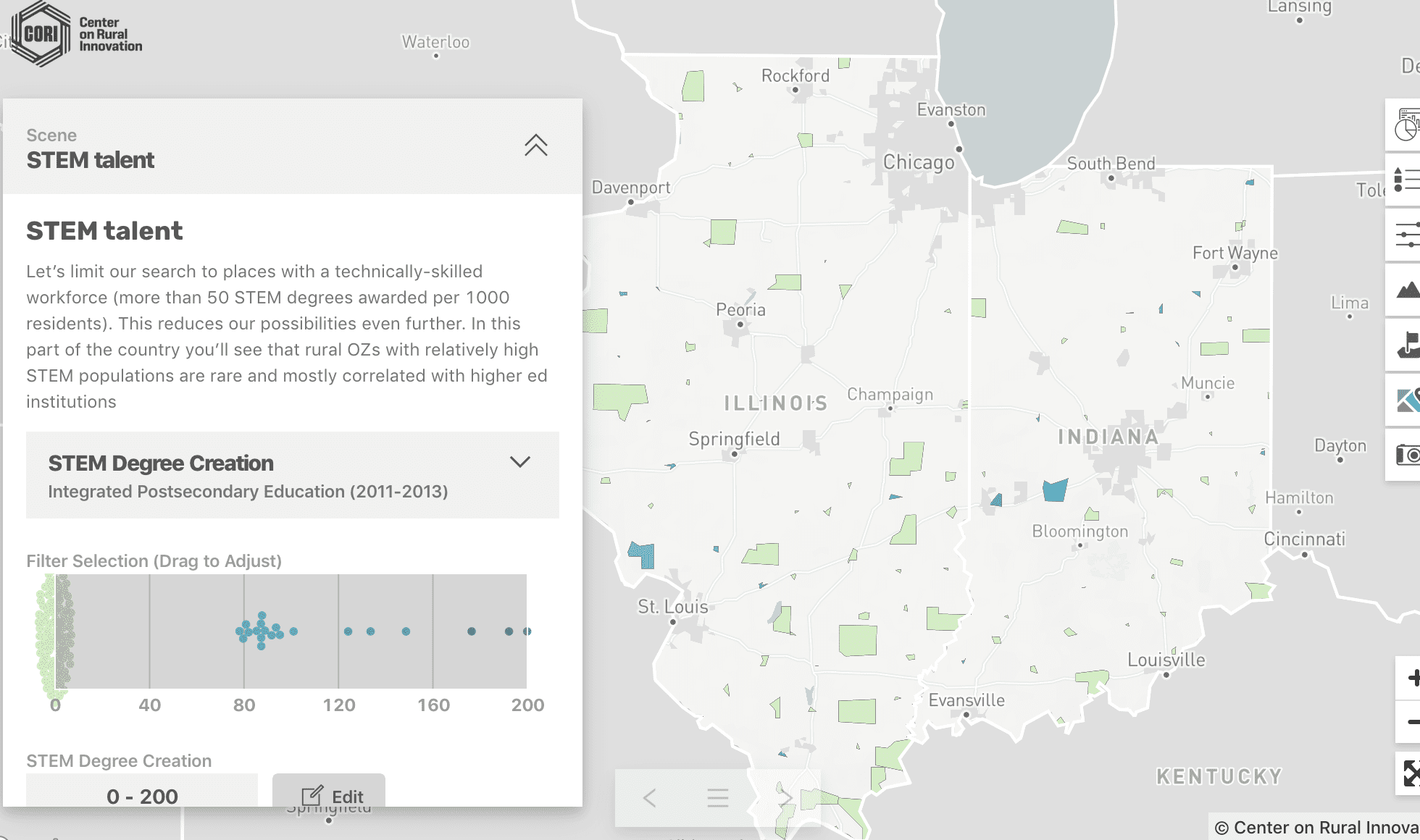The width and height of the screenshot is (1420, 840).
Task: Collapse the STEM talent scene panel
Action: tap(536, 146)
